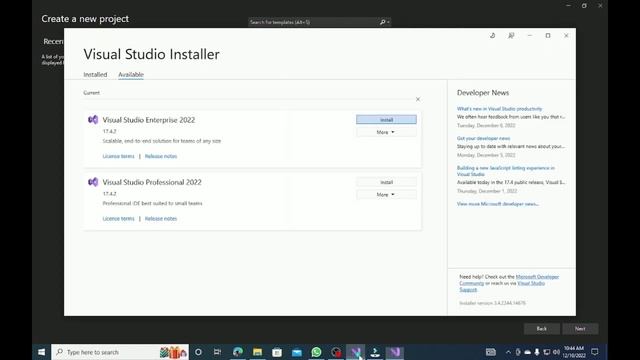Open Mail app from taskbar
The width and height of the screenshot is (640, 360).
coord(297,352)
